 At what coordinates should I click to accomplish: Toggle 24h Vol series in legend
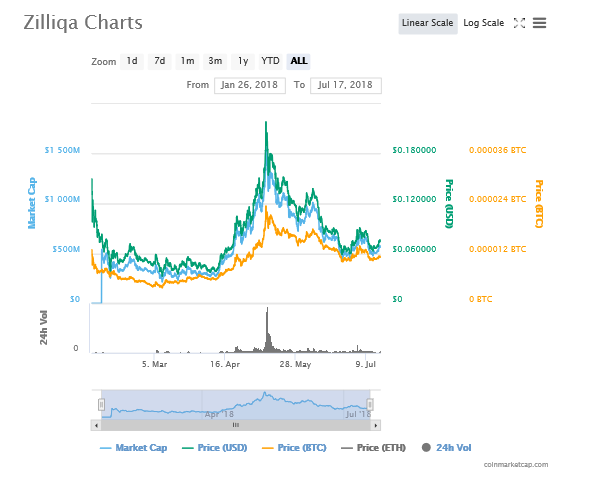tap(447, 448)
